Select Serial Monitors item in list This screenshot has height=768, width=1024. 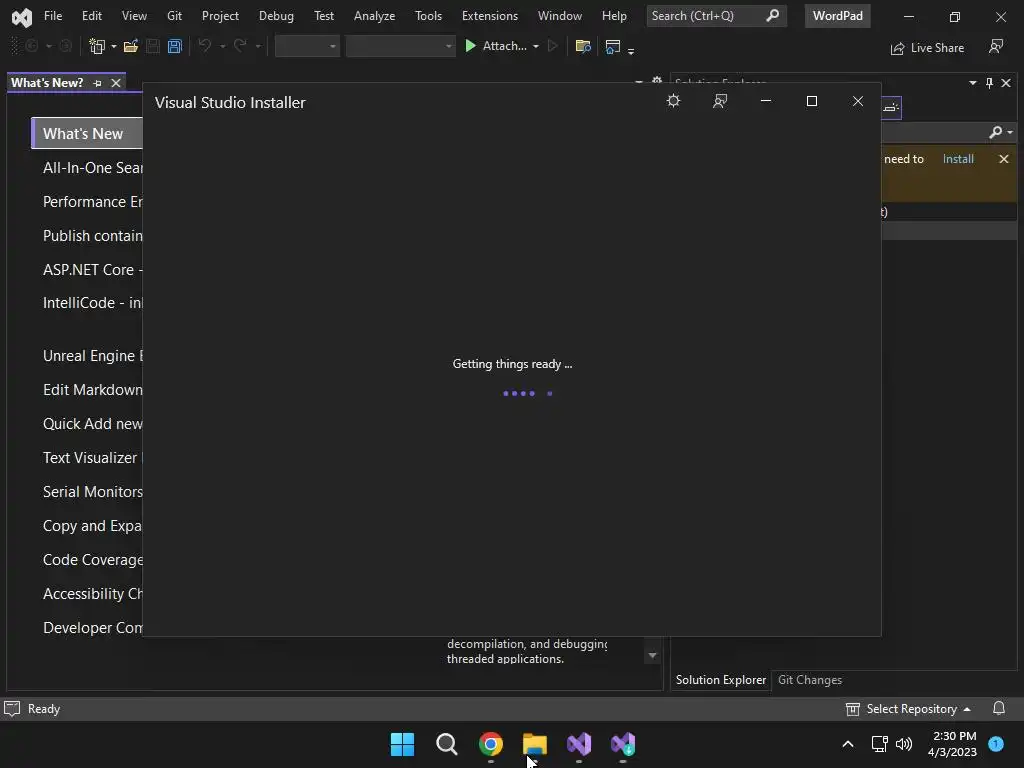coord(92,492)
